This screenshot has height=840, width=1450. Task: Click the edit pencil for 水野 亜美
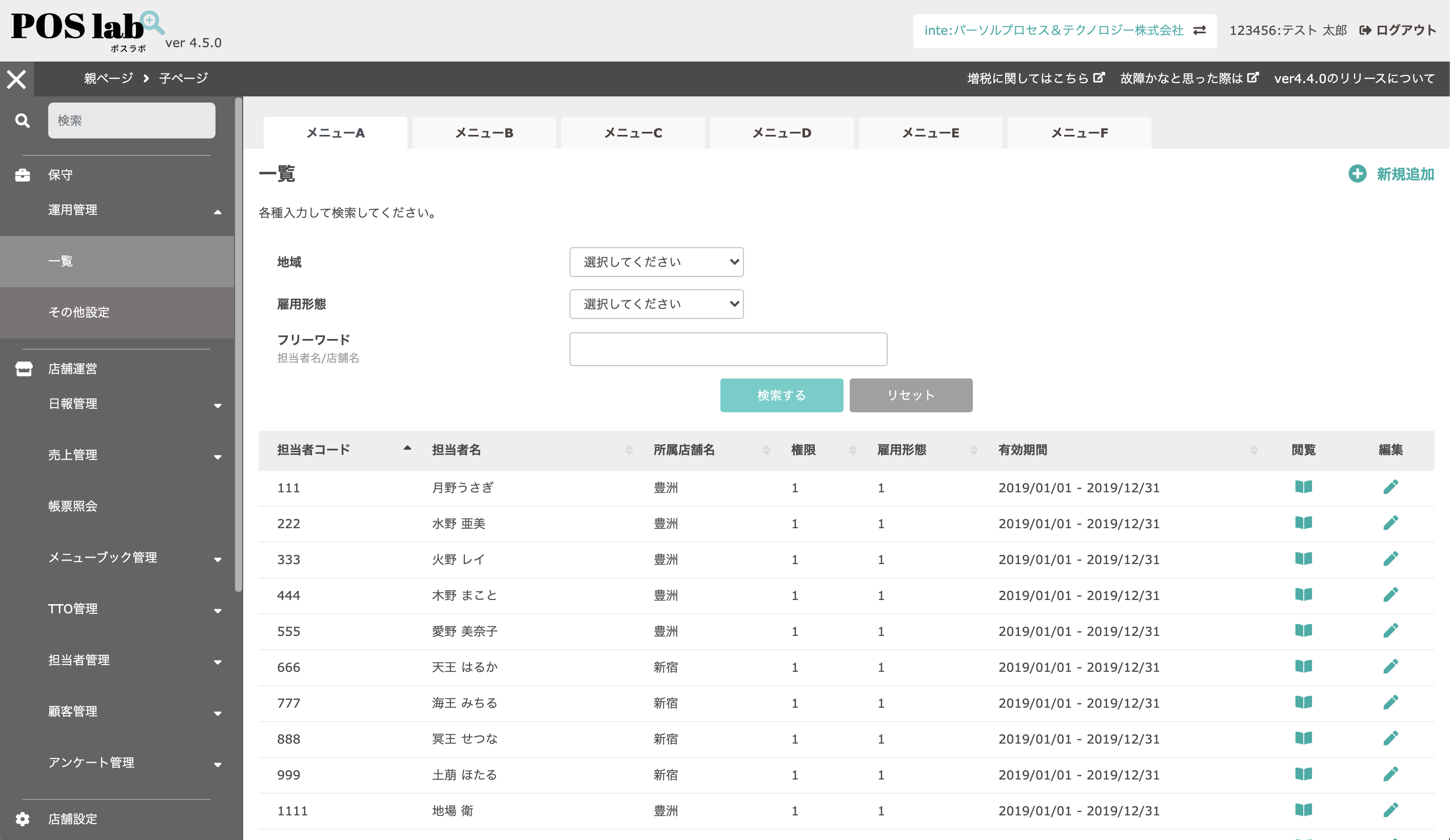1390,523
